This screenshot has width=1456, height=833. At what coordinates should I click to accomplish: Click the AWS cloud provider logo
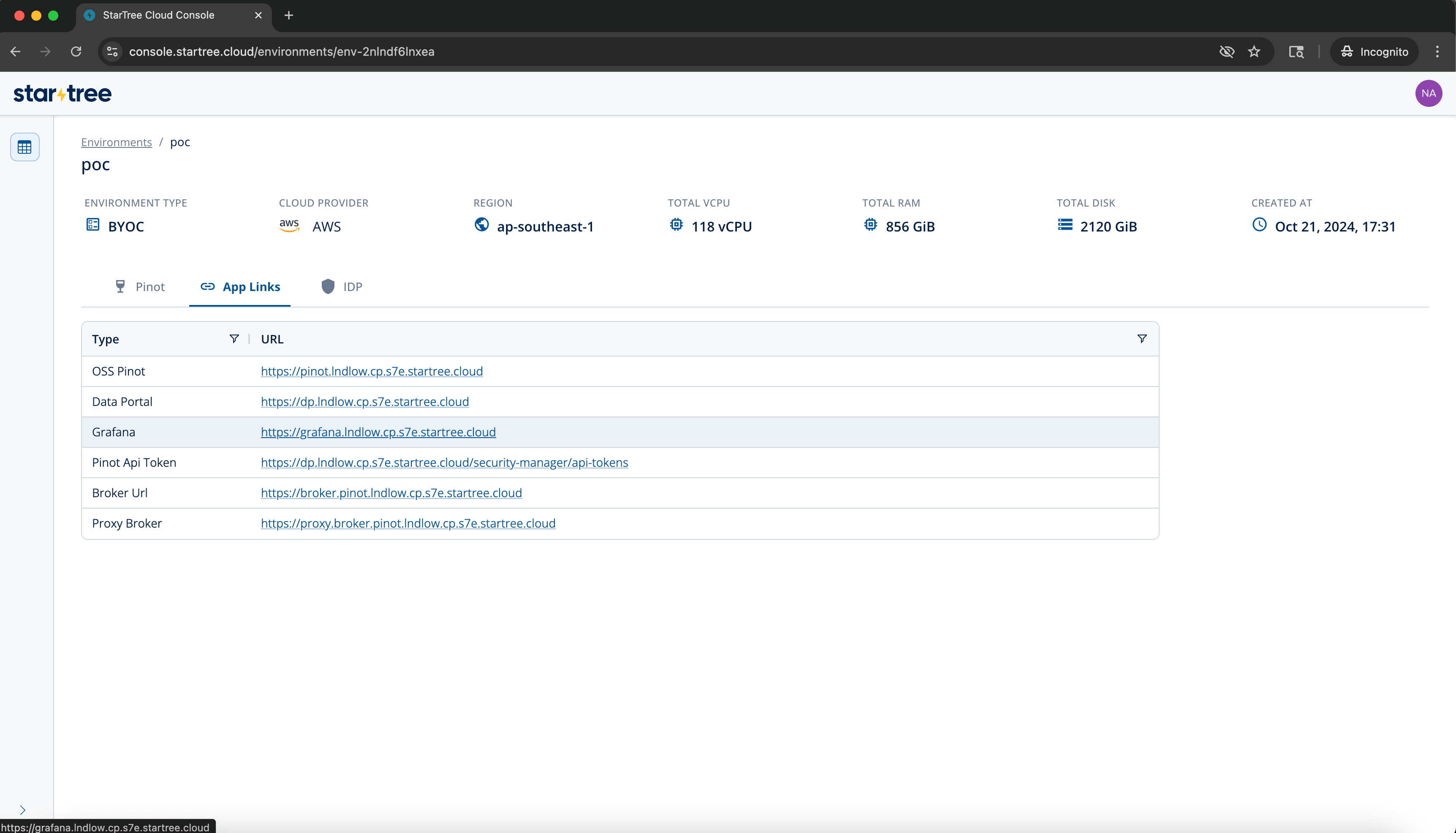[x=289, y=226]
